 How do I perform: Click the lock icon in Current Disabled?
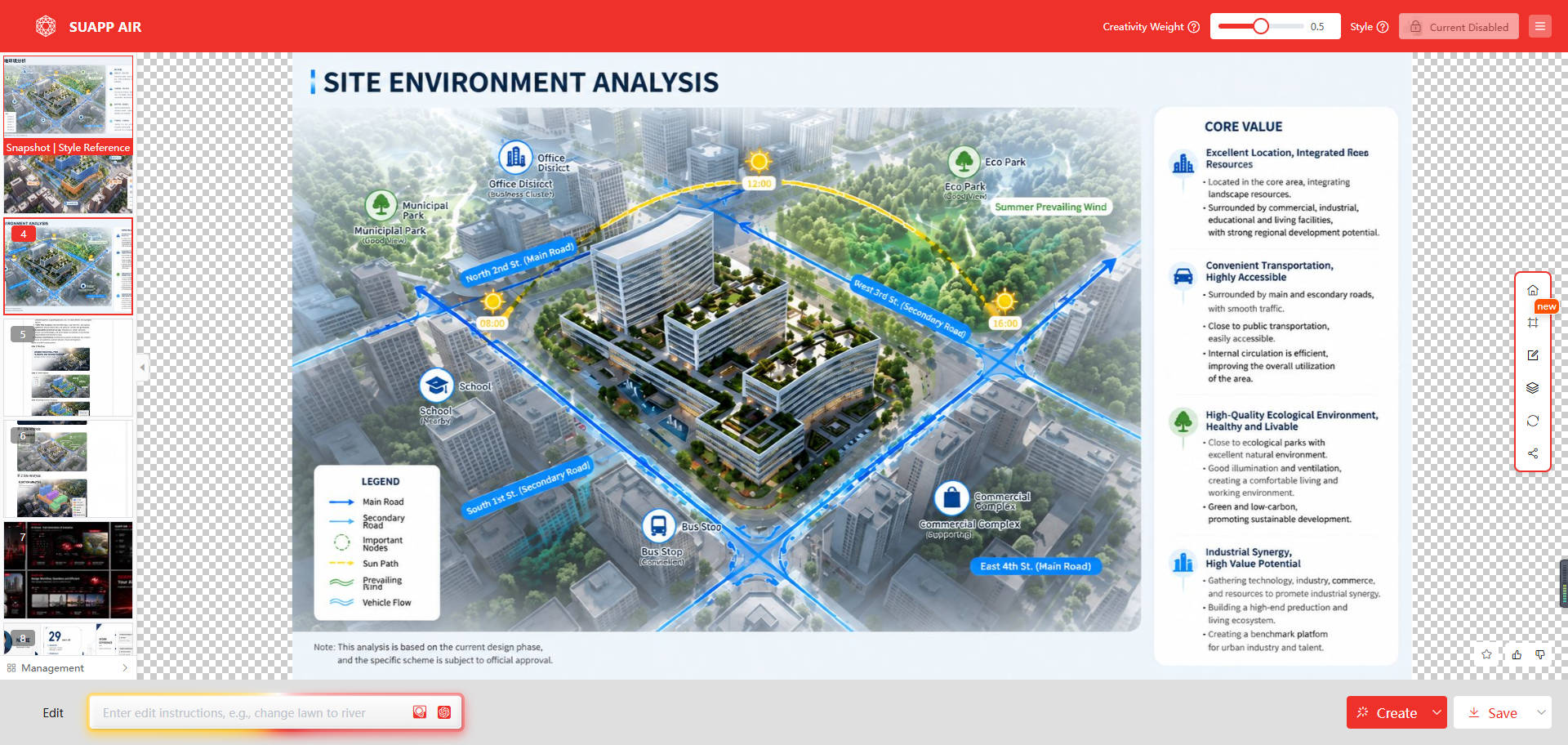click(x=1416, y=26)
